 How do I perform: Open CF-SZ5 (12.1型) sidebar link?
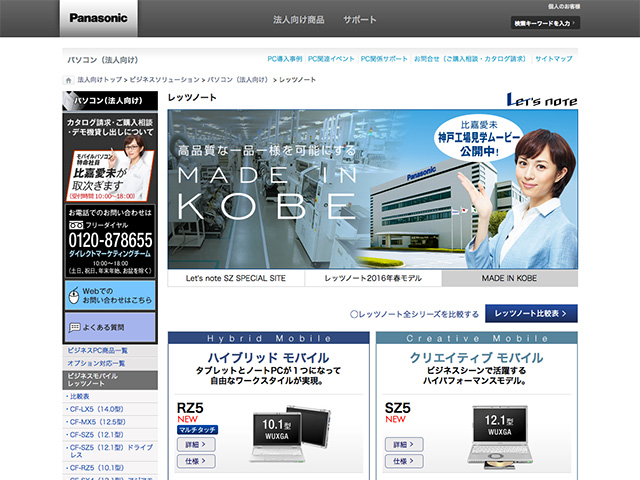(96, 435)
